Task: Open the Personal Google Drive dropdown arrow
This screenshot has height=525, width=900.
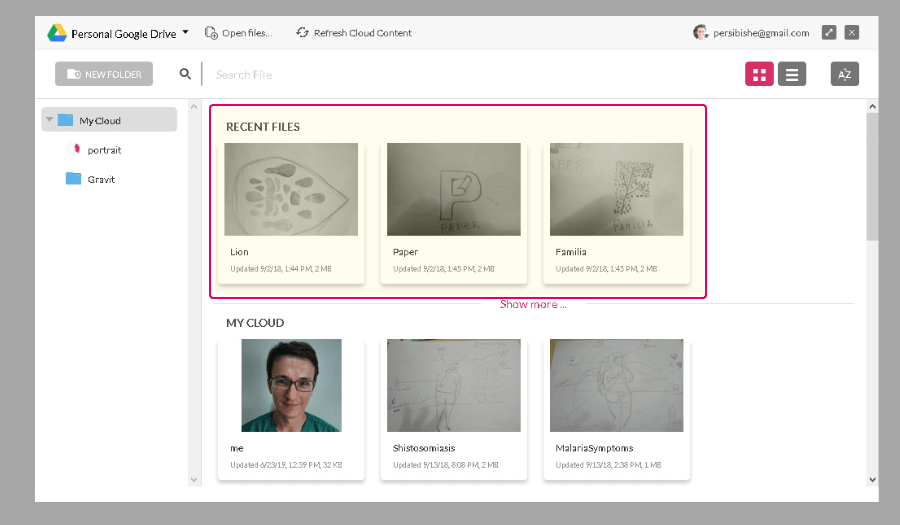Action: [x=185, y=32]
